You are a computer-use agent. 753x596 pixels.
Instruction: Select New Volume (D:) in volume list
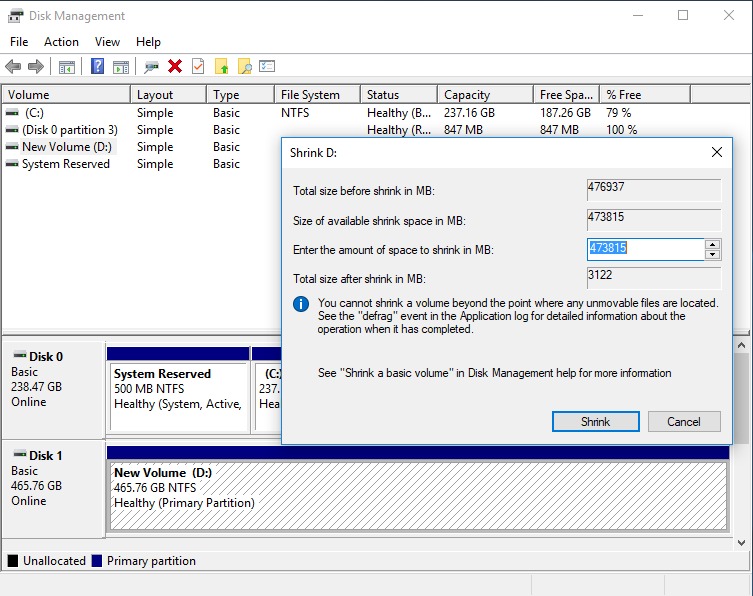tap(67, 147)
